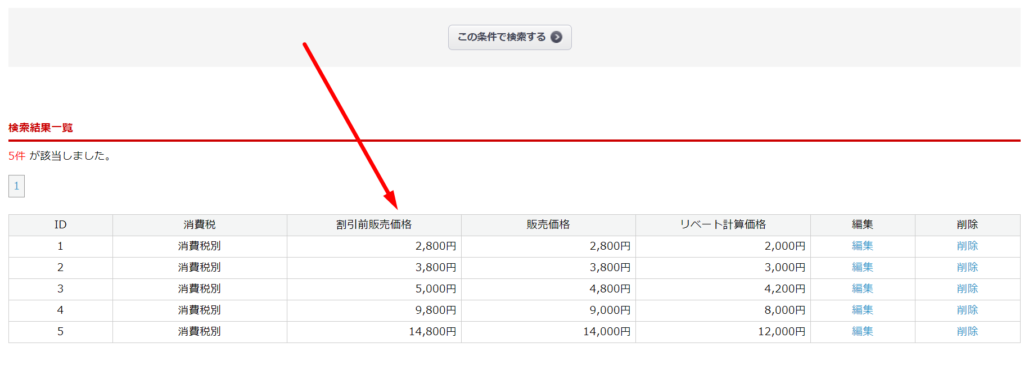Click the 消費税別 cell in row ID 1
The width and height of the screenshot is (1024, 365).
pos(200,246)
